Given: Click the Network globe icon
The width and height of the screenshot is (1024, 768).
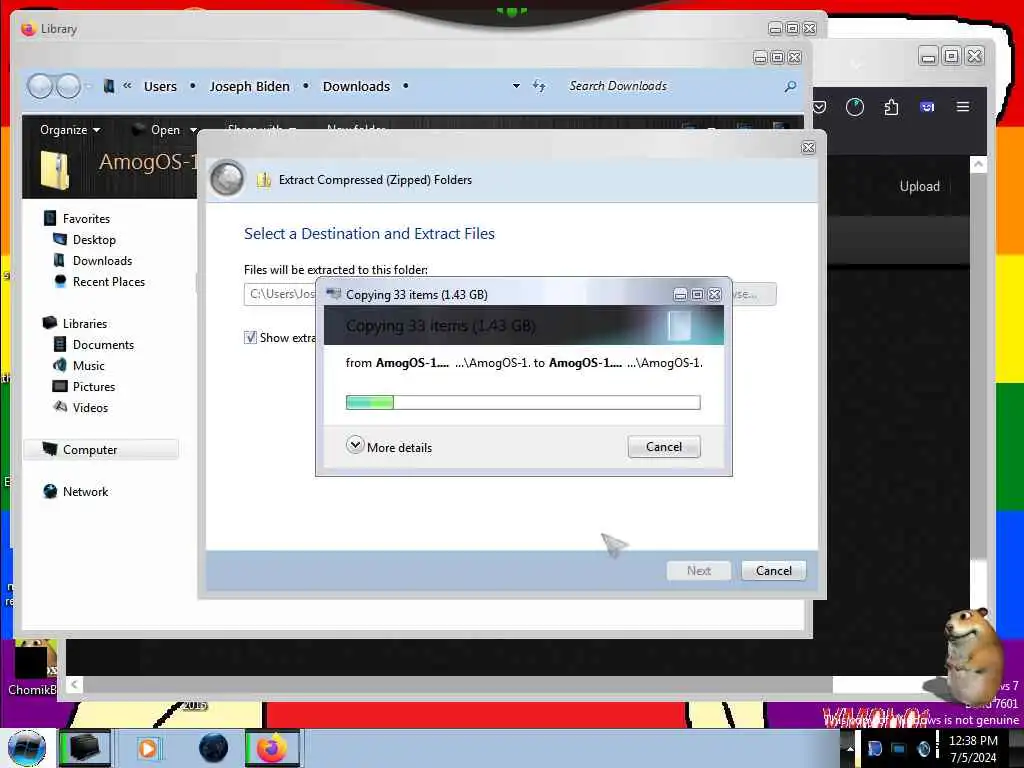Looking at the screenshot, I should tap(50, 491).
